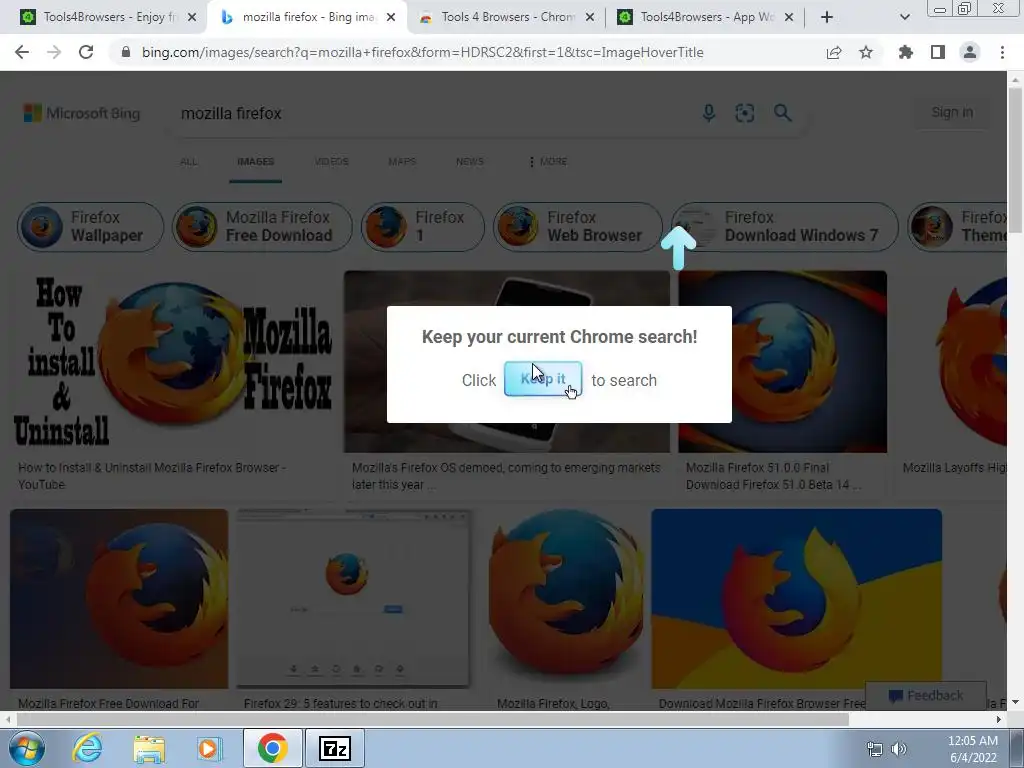Click the microphone voice search icon

click(x=709, y=113)
